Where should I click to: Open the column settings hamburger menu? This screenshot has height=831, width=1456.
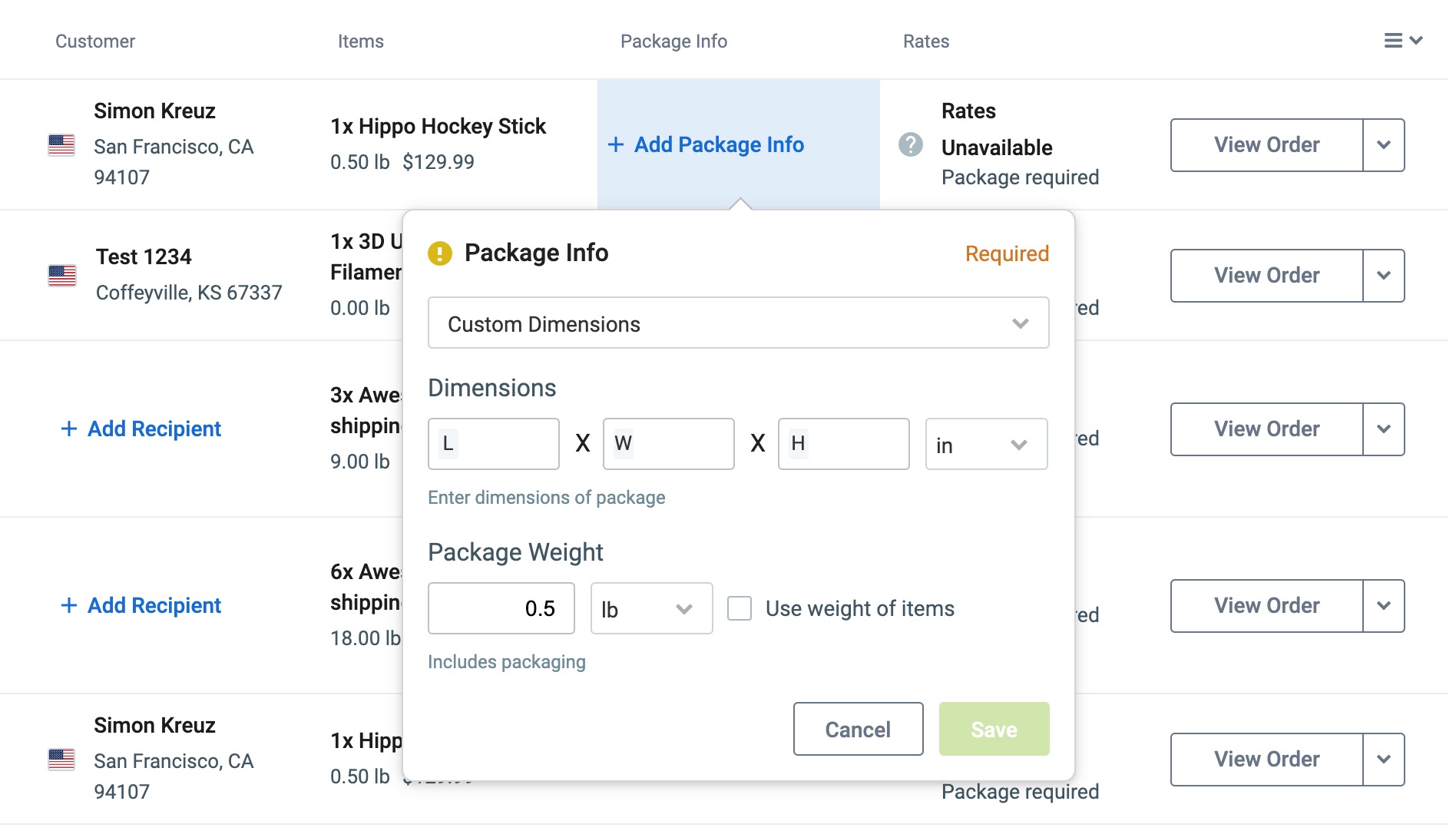pos(1403,41)
